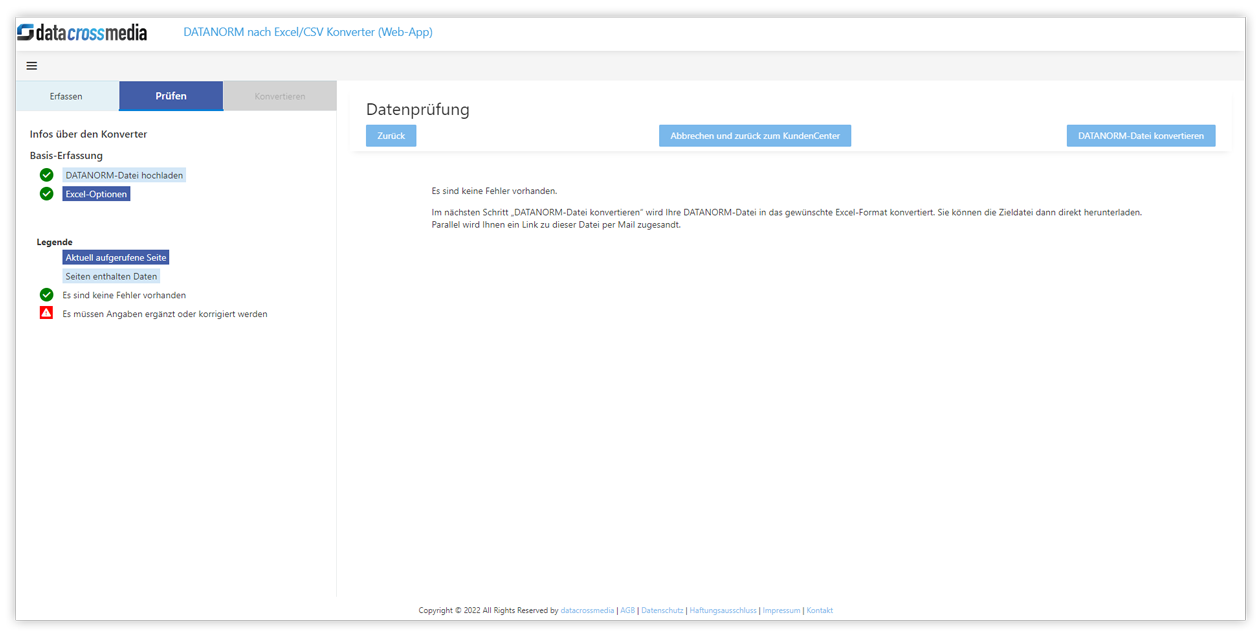The image size is (1260, 636).
Task: Click Infos über den Konverter text
Action: (88, 134)
